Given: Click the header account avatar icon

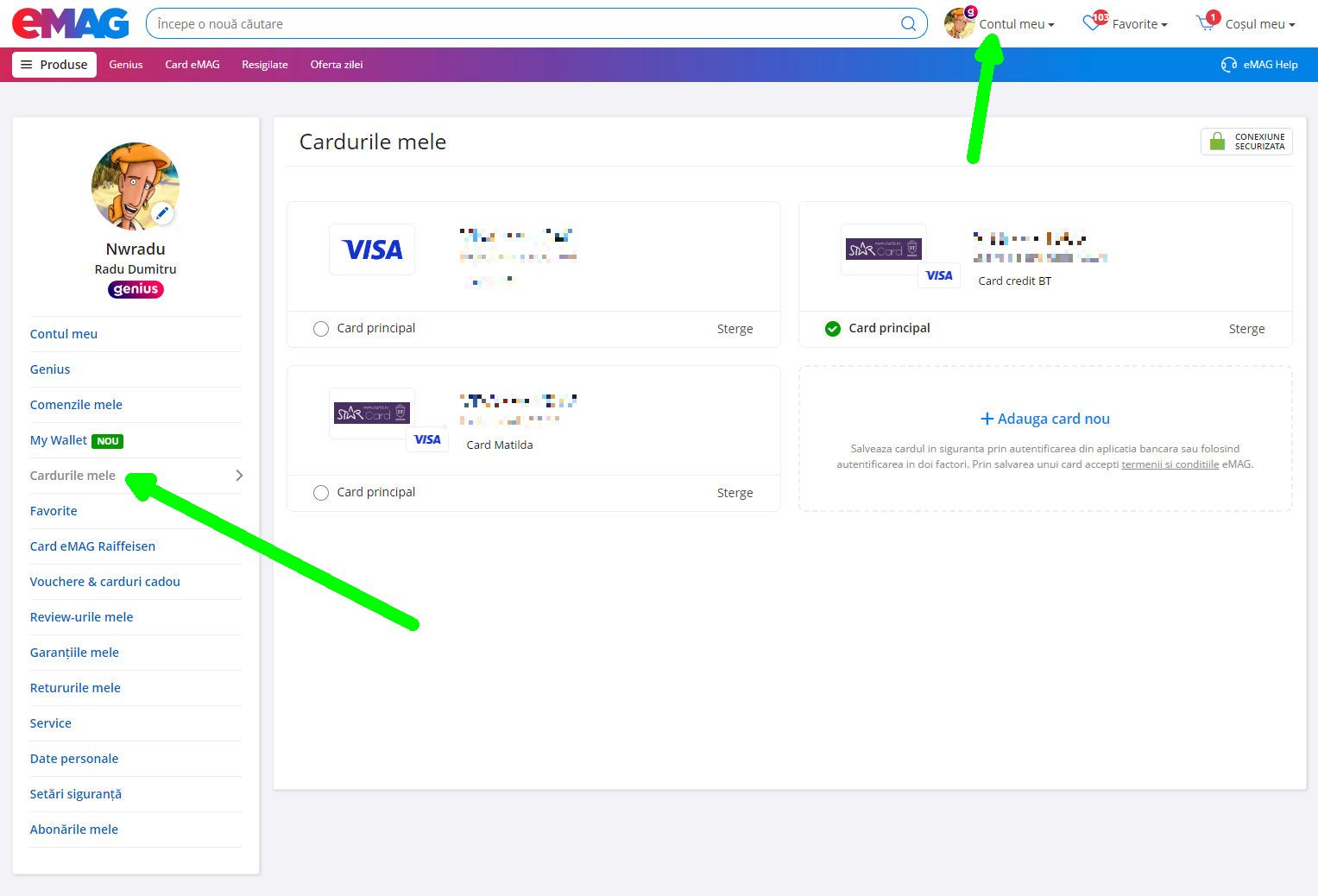Looking at the screenshot, I should click(x=959, y=23).
